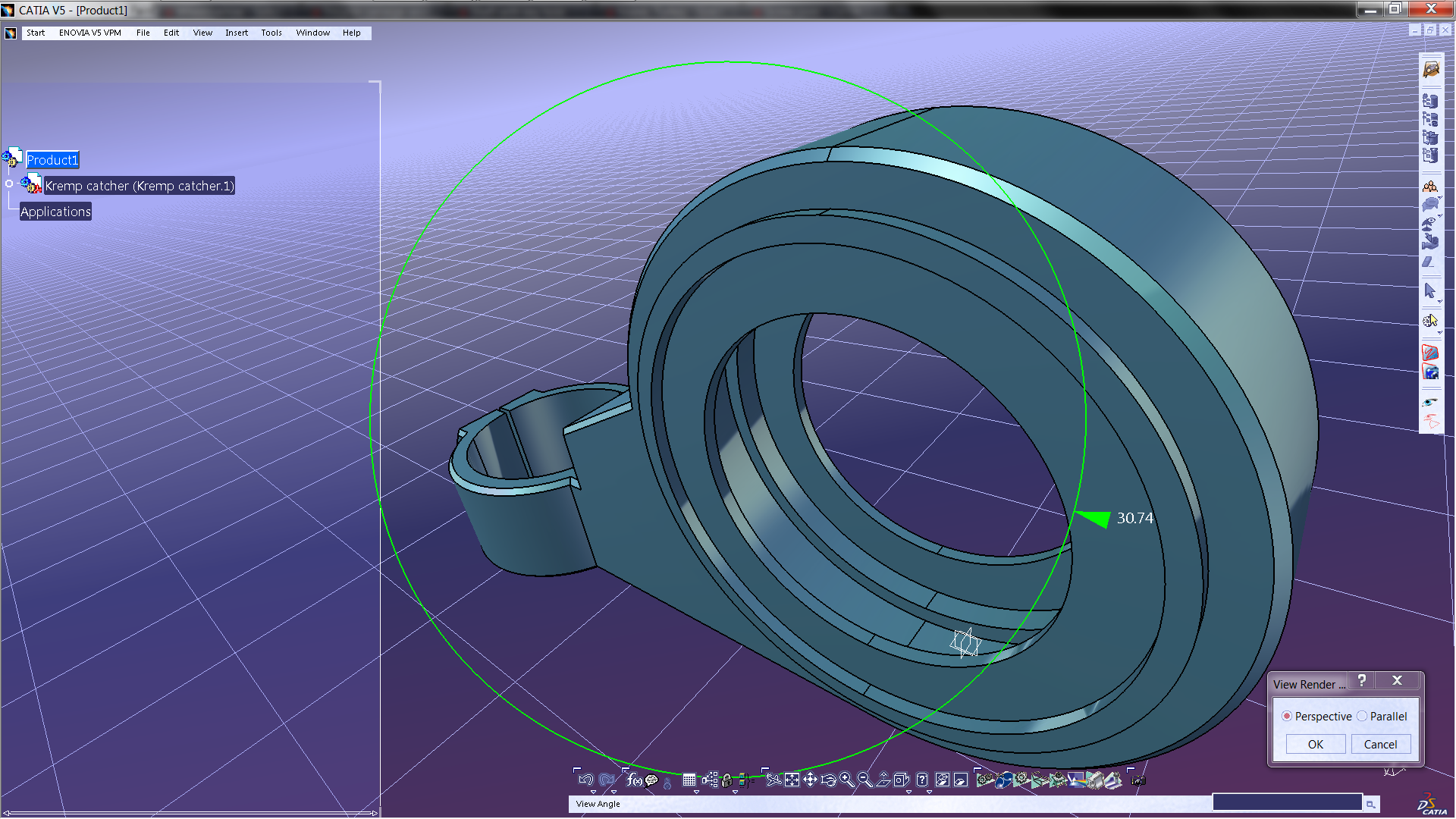Click the video camera render icon
This screenshot has width=1456, height=819.
click(1095, 780)
